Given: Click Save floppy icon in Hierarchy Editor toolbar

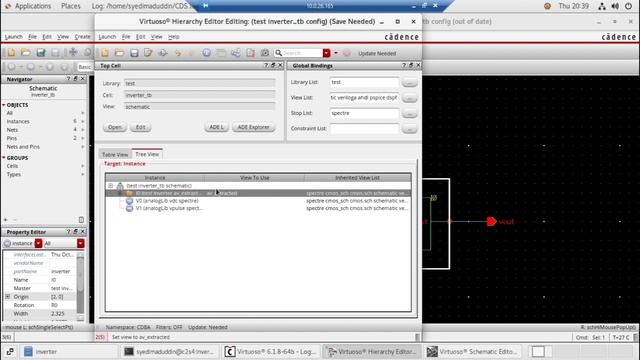Looking at the screenshot, I should 134,53.
